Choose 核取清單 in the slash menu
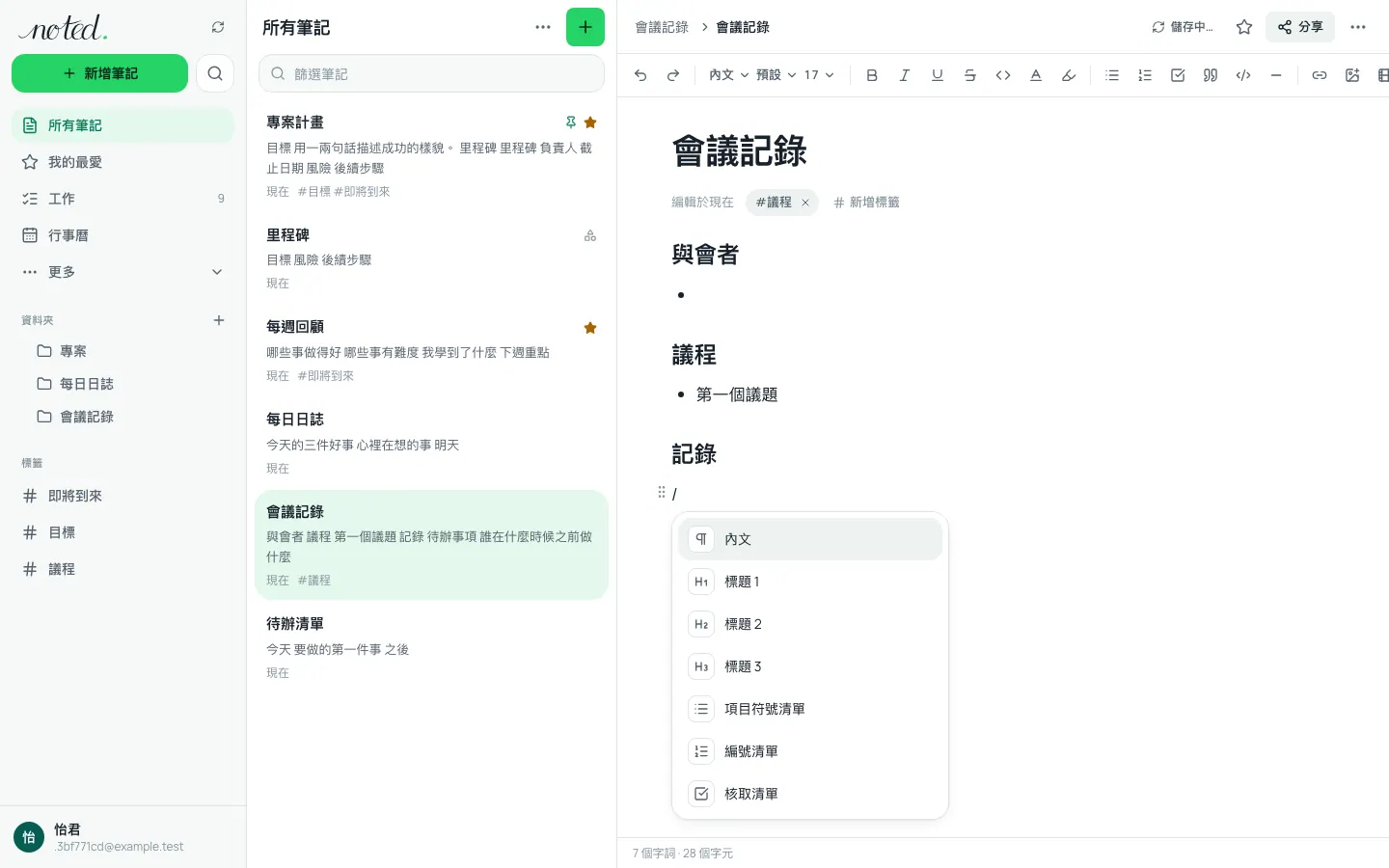1389x868 pixels. [x=810, y=794]
